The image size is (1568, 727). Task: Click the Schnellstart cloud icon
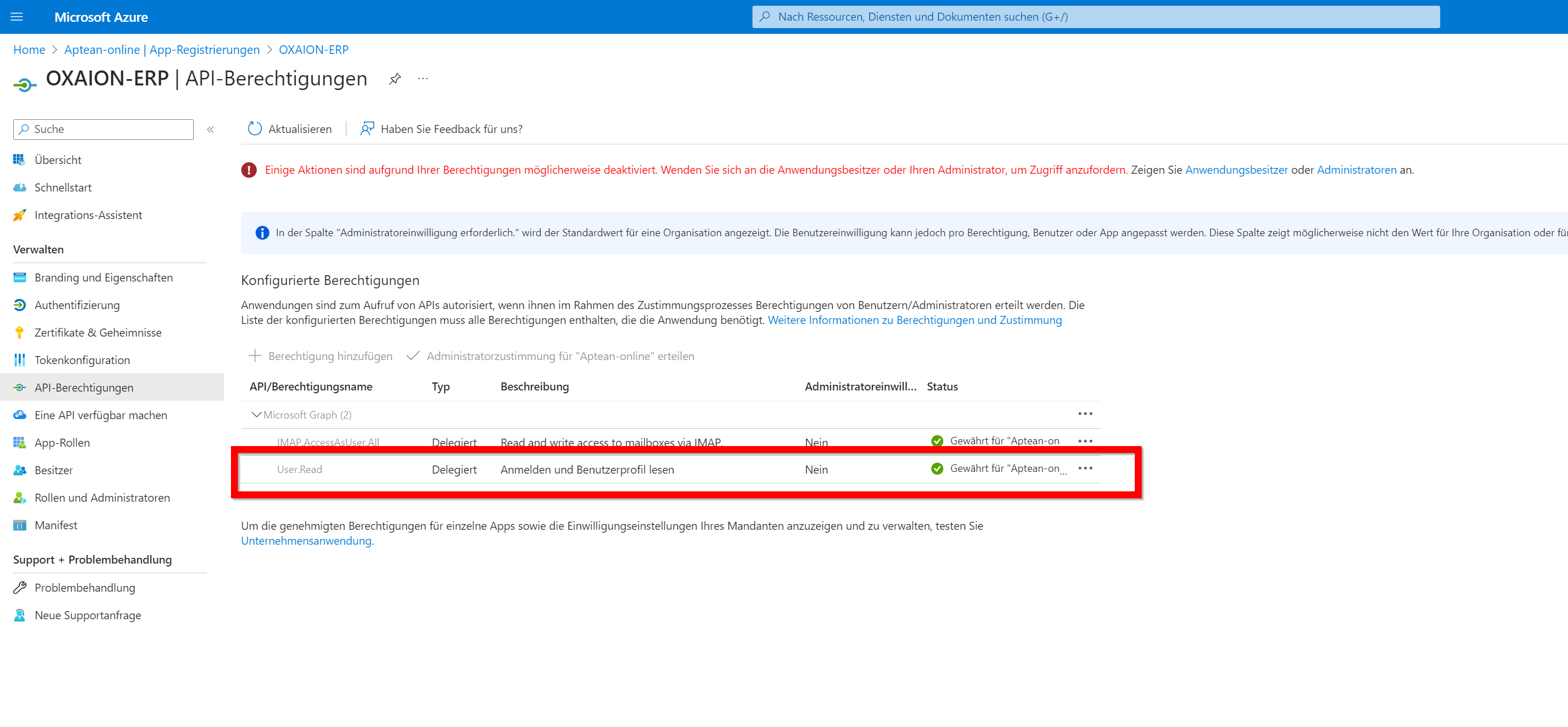19,187
